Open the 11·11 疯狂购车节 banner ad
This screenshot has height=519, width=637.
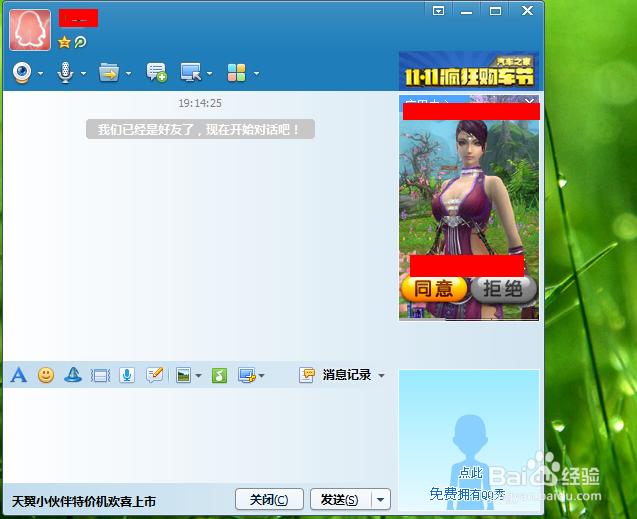(469, 71)
